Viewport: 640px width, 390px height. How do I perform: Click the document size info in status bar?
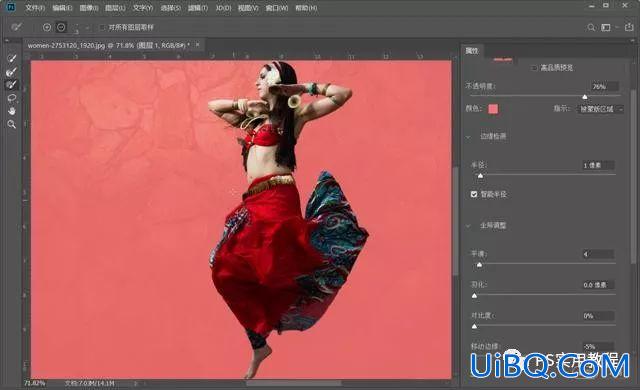(x=89, y=383)
